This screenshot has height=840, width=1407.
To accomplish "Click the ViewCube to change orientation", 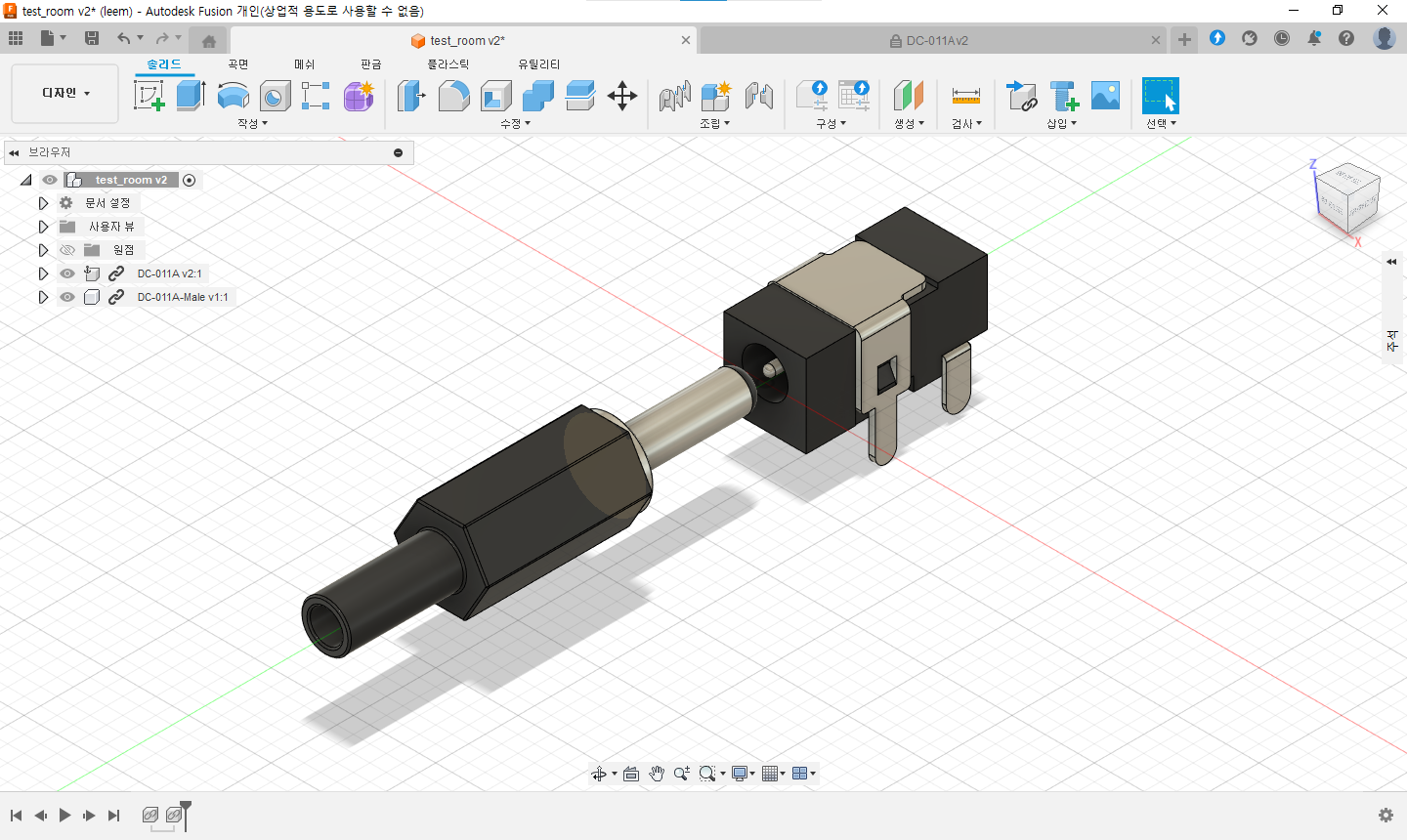I will point(1349,198).
